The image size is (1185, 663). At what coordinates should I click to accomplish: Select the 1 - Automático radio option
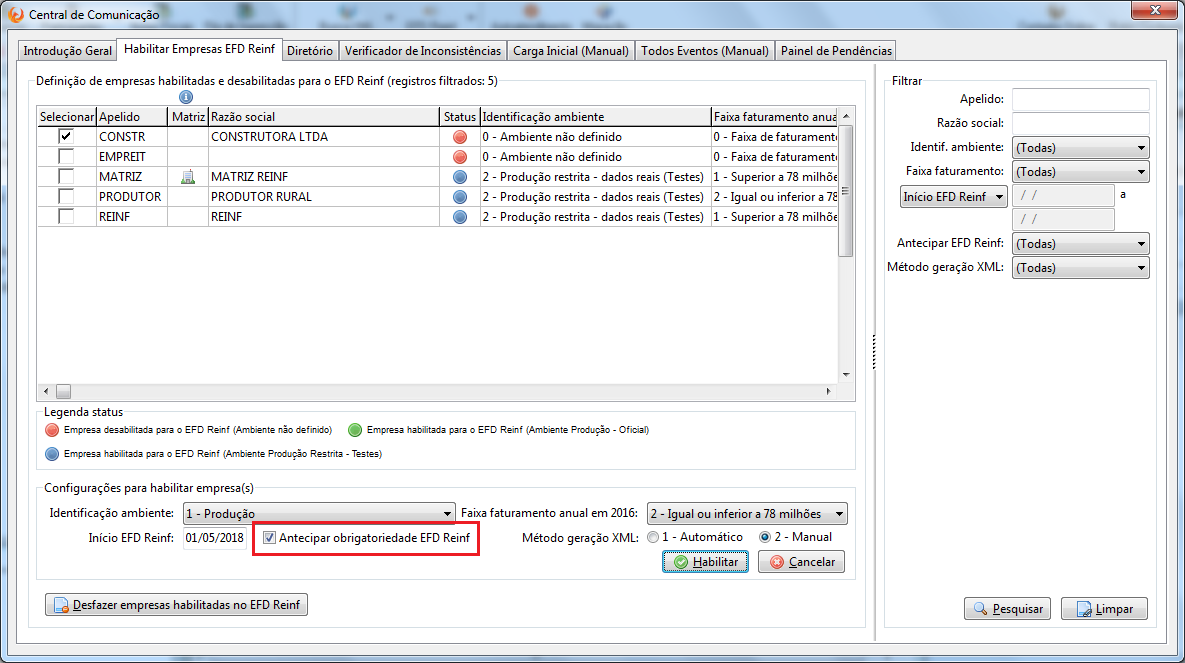pos(654,537)
